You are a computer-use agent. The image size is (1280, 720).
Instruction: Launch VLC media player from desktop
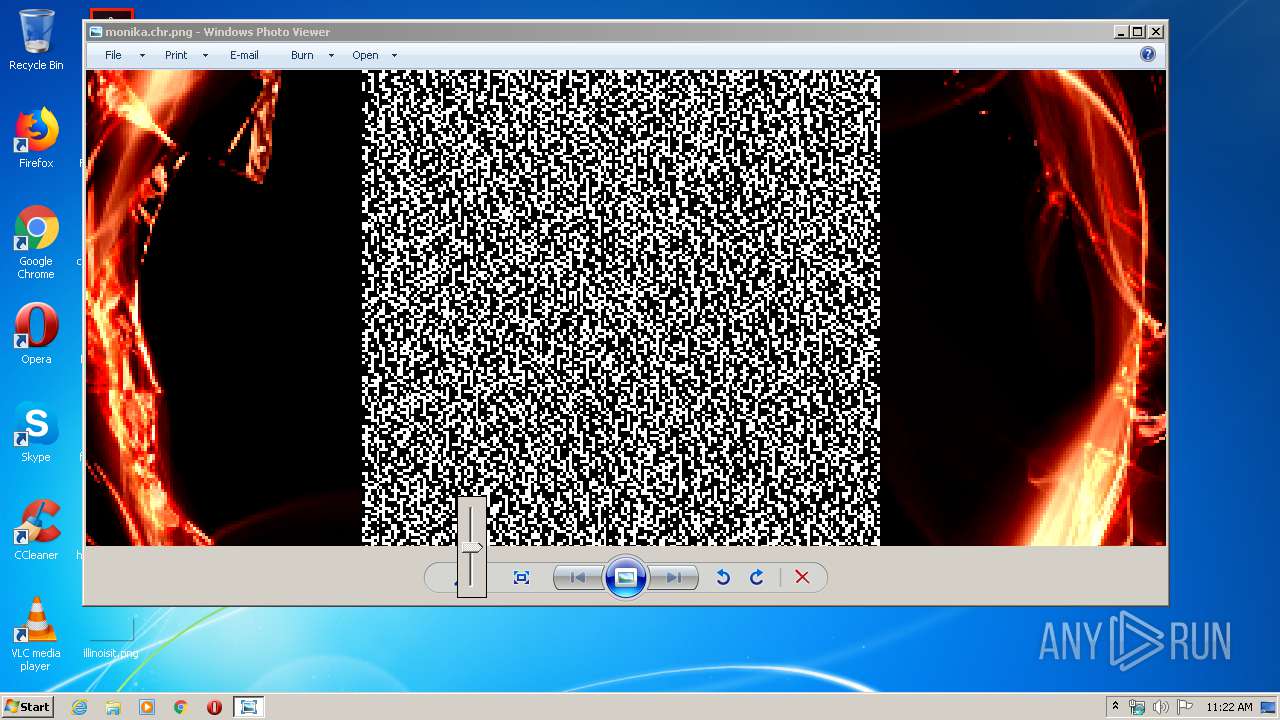(36, 634)
